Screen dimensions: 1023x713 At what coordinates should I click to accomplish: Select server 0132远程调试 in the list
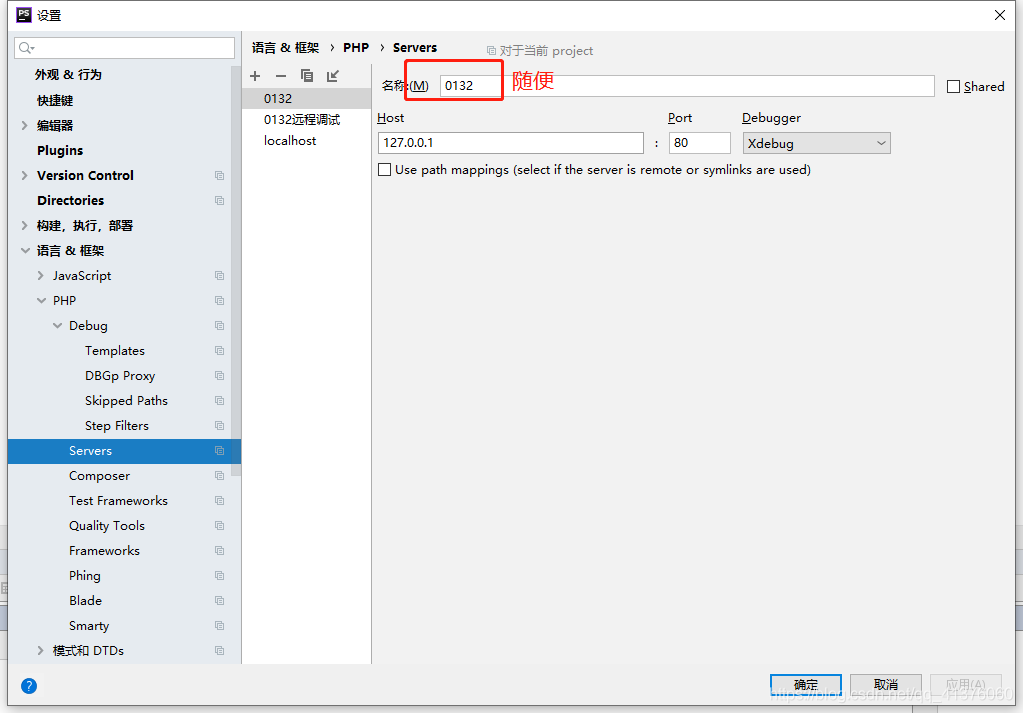click(x=307, y=119)
